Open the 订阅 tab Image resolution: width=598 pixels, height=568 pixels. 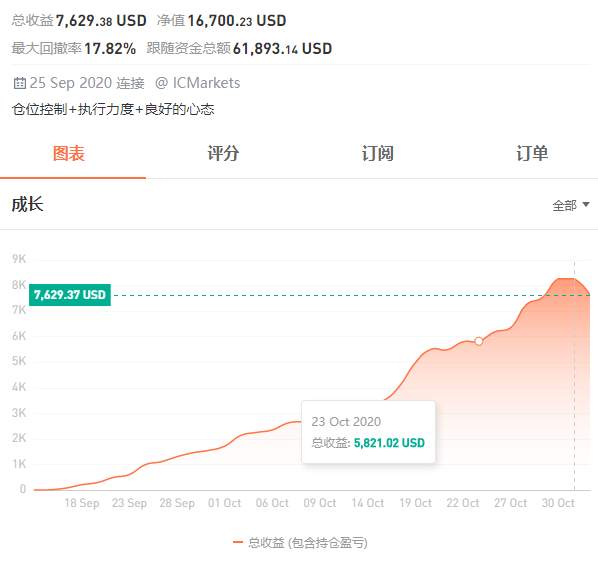click(x=378, y=153)
